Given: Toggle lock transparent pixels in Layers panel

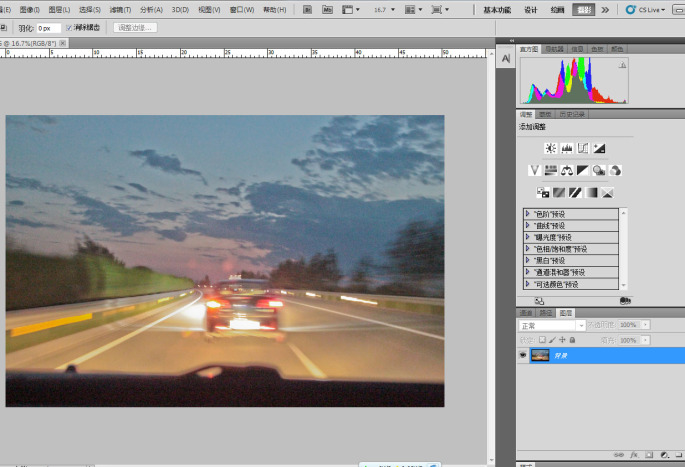Looking at the screenshot, I should pos(541,340).
